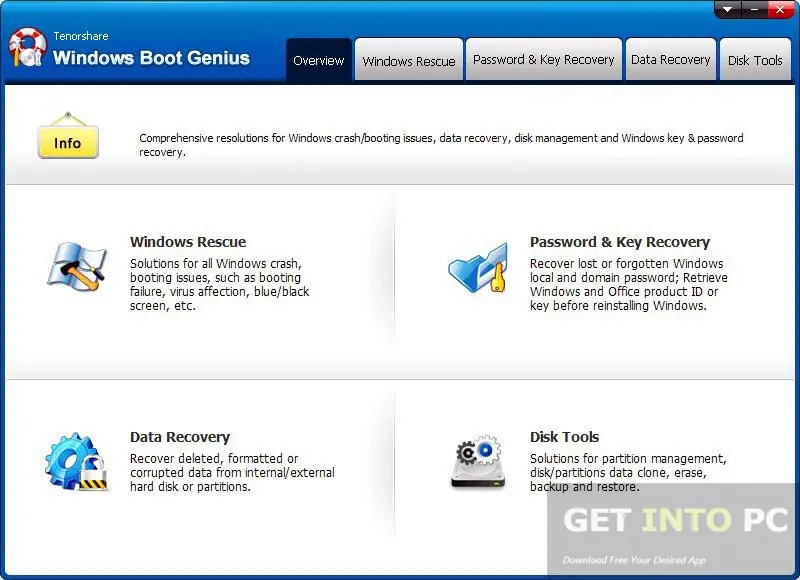Switch to the Overview tab
800x580 pixels.
[x=319, y=60]
